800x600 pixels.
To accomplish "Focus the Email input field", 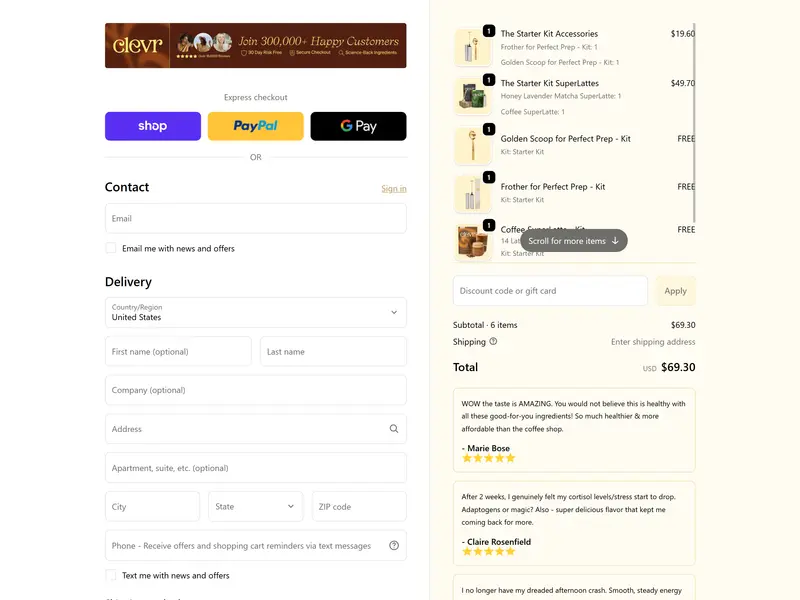I will coord(256,218).
